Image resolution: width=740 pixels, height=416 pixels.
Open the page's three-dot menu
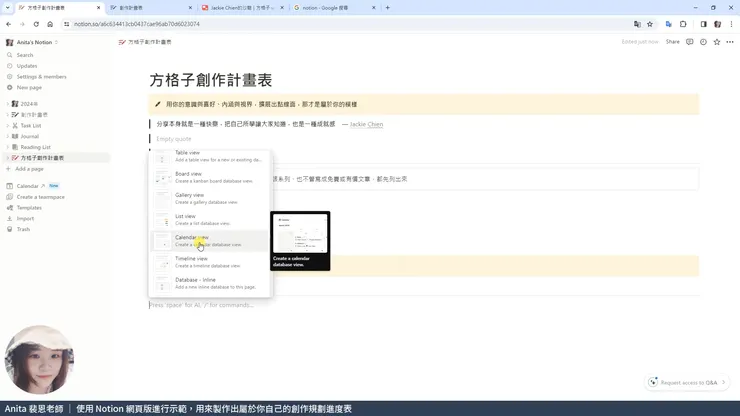(730, 42)
